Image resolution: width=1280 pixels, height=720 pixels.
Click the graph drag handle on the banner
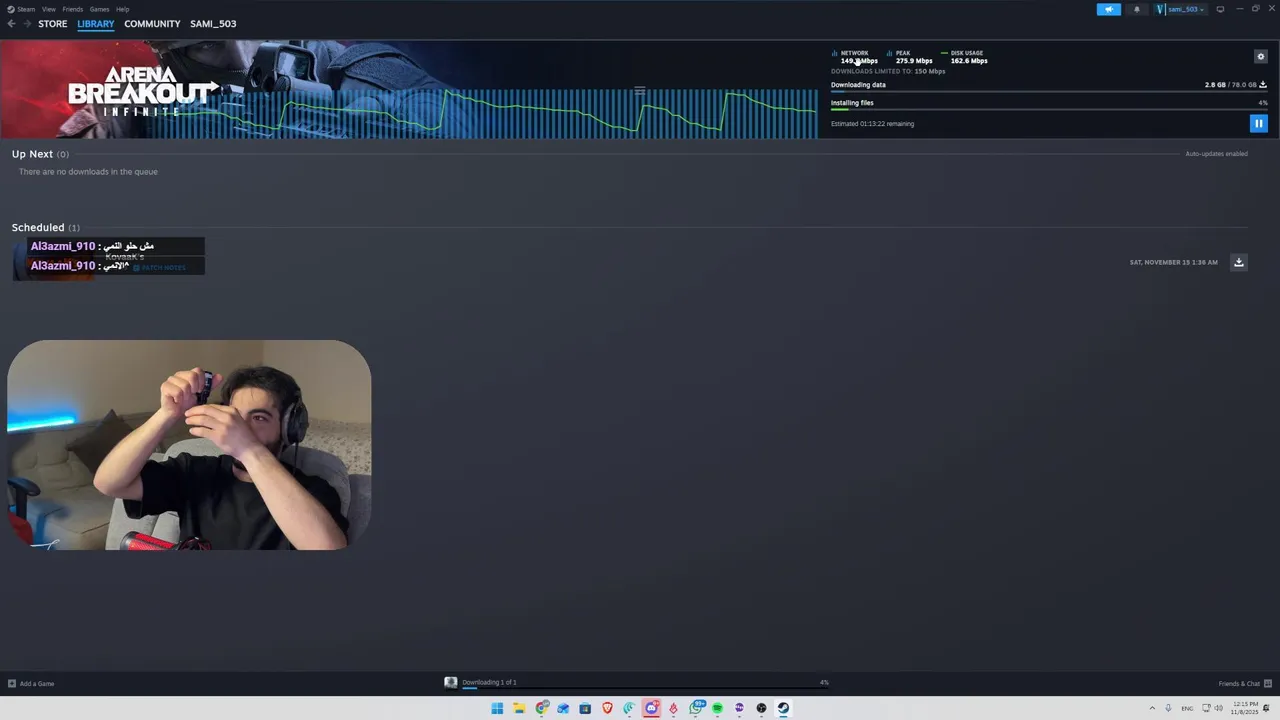[639, 90]
